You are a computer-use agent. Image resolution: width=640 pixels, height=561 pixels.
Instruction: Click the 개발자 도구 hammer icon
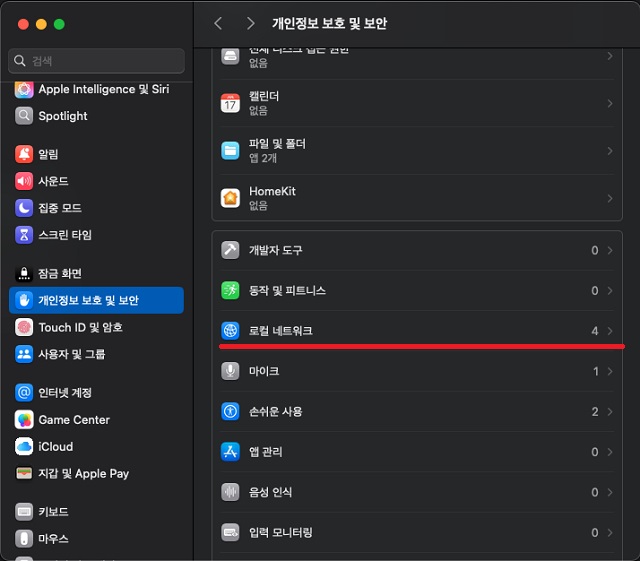(230, 250)
